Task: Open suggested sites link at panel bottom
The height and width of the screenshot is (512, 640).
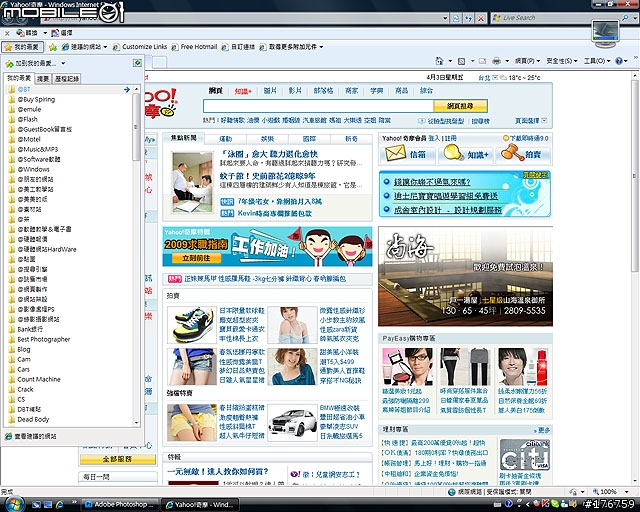Action: coord(31,436)
